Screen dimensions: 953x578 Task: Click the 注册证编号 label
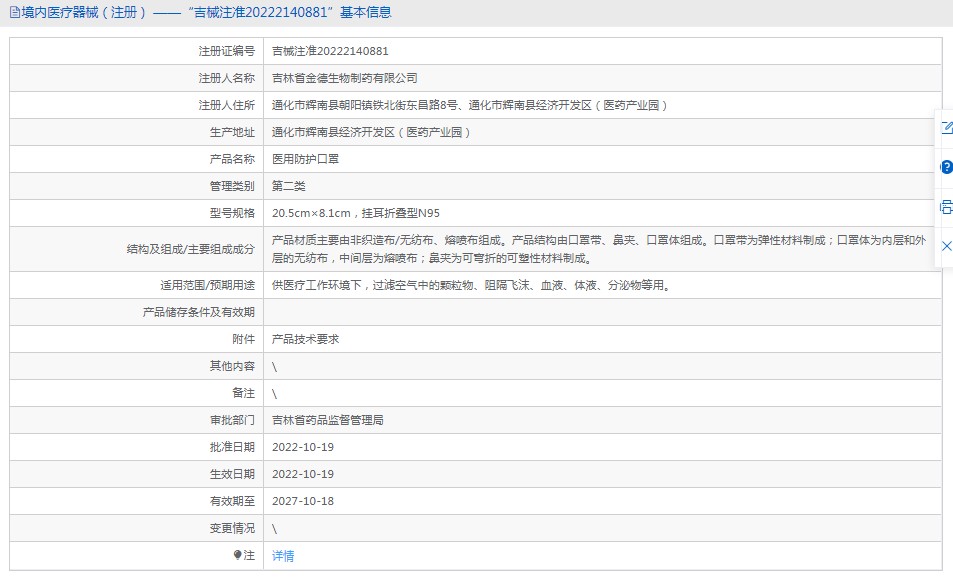pos(227,51)
